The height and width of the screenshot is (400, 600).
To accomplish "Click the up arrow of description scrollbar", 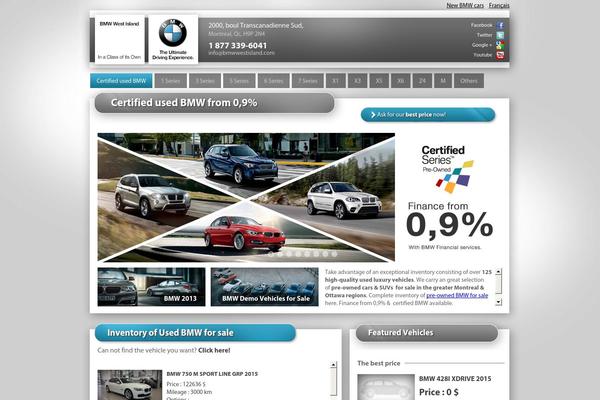I will [498, 272].
